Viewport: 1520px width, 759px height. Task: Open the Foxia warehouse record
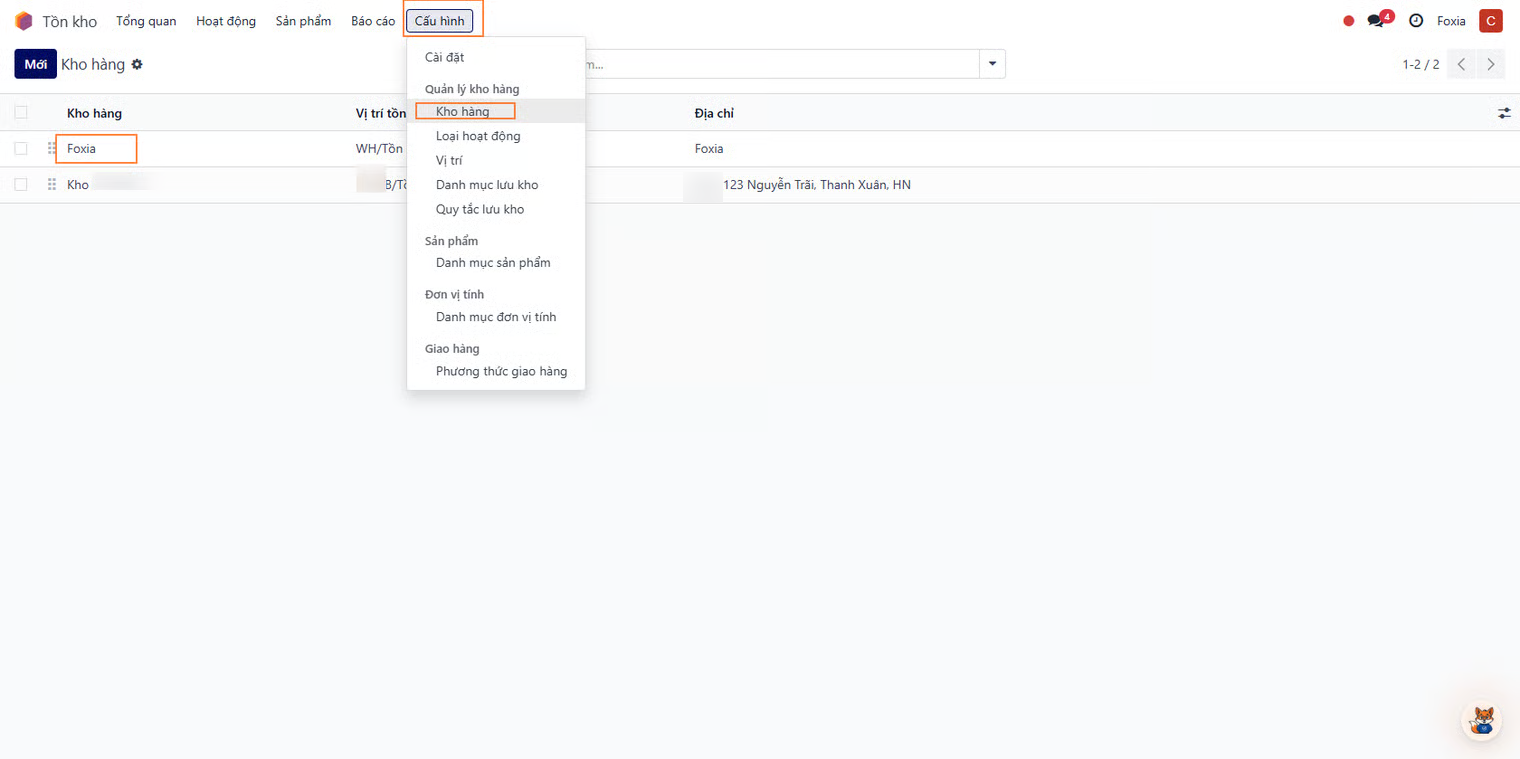tap(82, 149)
